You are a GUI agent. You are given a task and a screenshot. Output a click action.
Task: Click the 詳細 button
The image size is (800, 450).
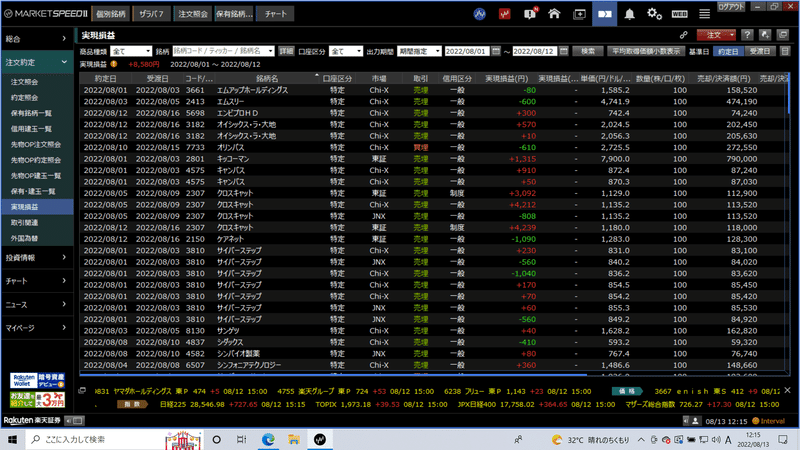point(286,52)
